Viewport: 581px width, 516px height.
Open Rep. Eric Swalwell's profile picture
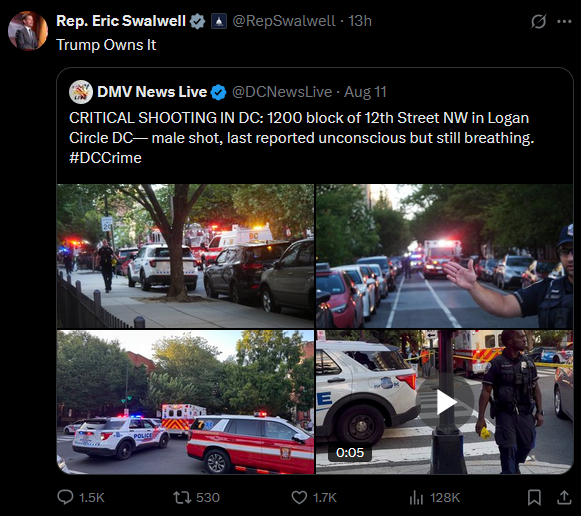point(28,30)
